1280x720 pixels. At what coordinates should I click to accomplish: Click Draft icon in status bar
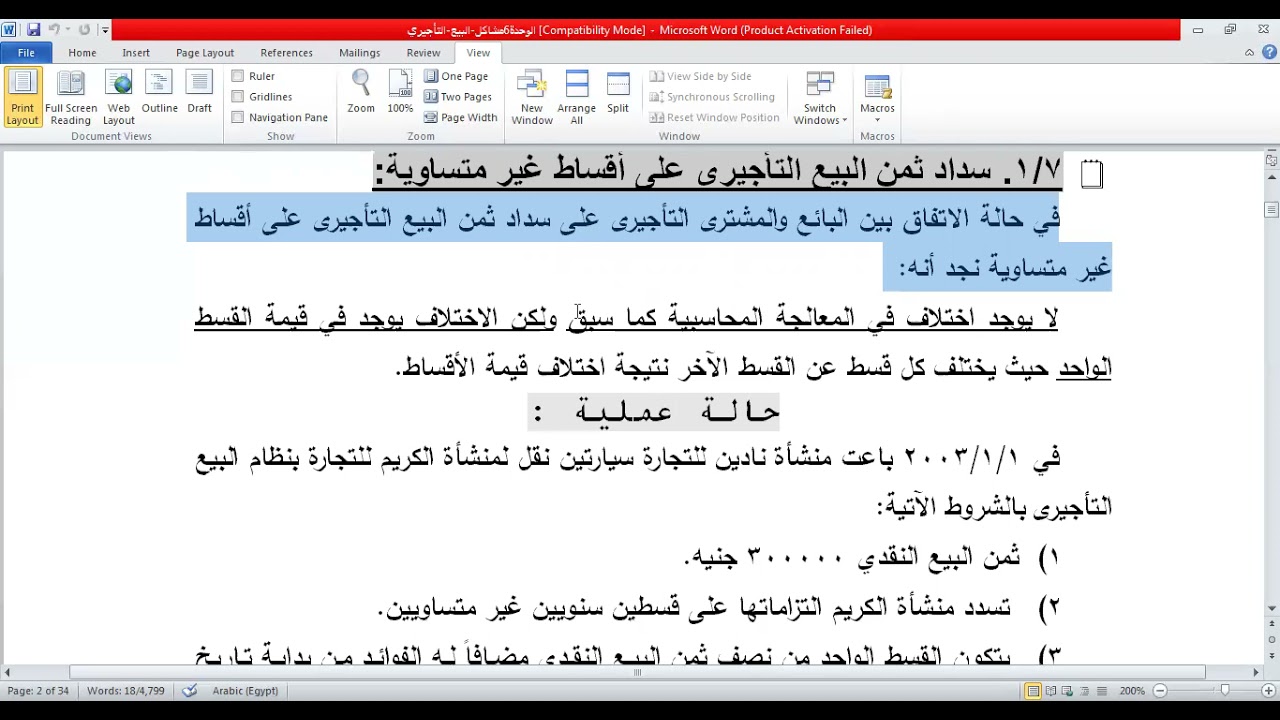click(1102, 691)
